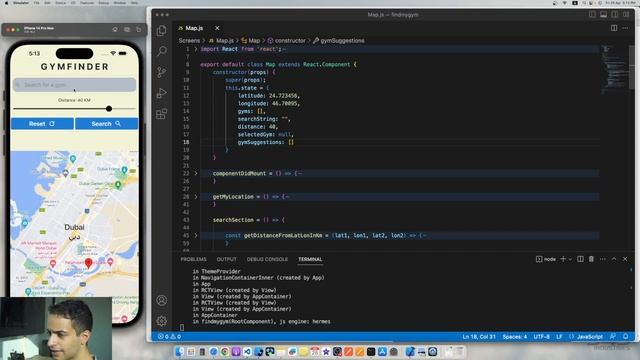Tap Search for a gym field in simulator
Viewport: 640px width, 360px height.
click(x=74, y=84)
